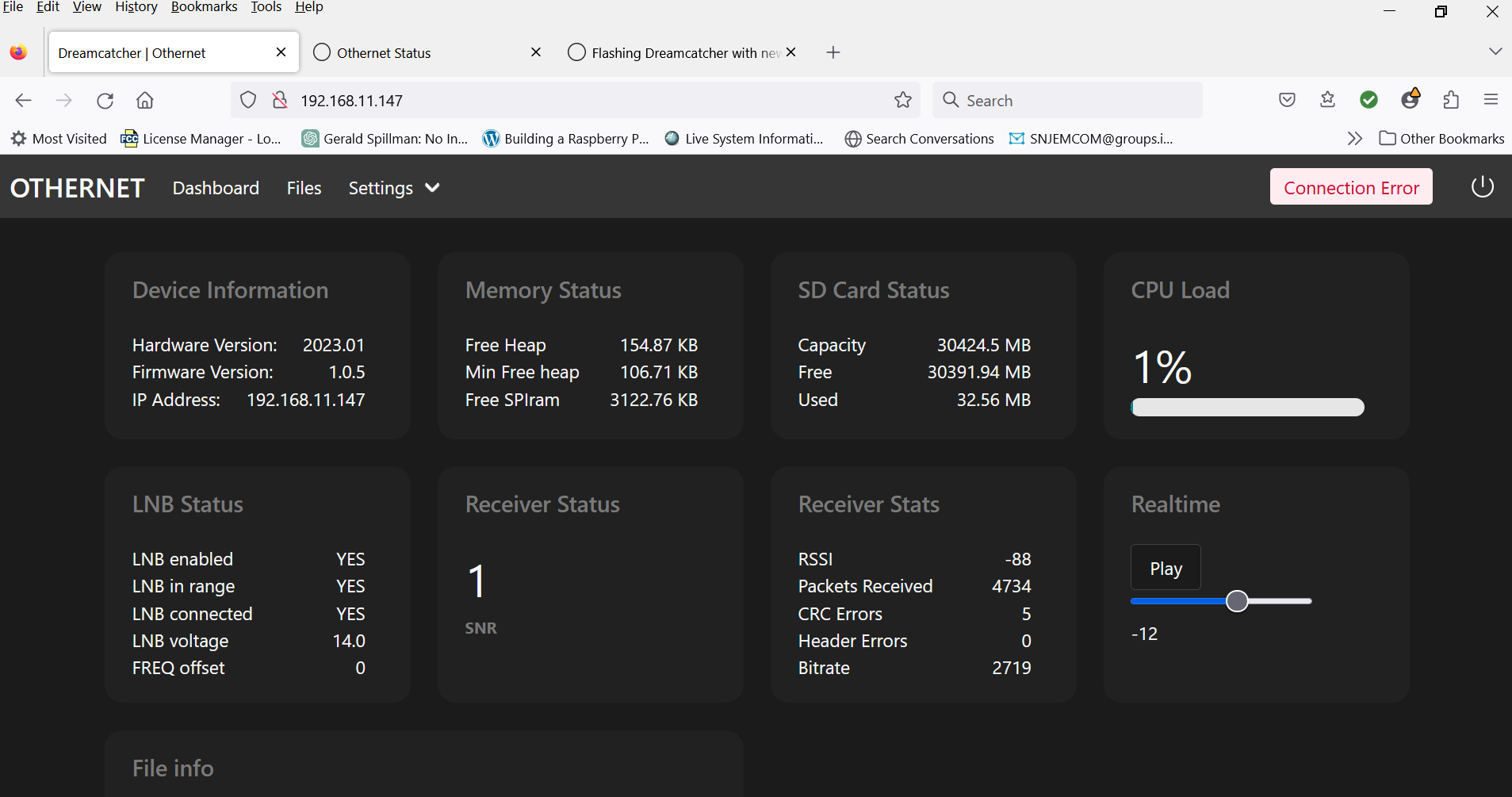This screenshot has height=797, width=1512.
Task: Open the Help menu
Action: tap(309, 7)
